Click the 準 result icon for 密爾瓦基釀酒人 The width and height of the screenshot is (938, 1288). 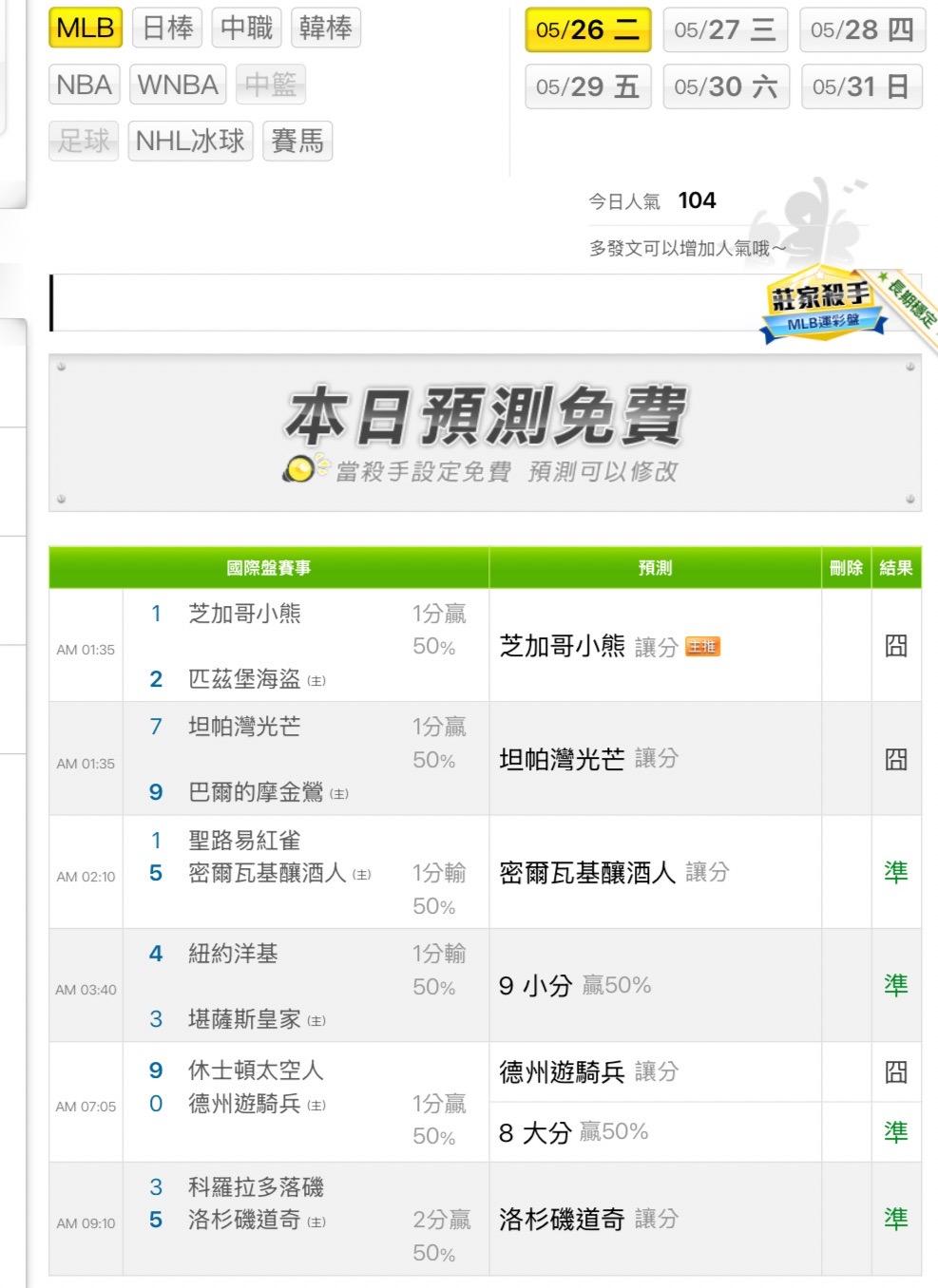895,872
